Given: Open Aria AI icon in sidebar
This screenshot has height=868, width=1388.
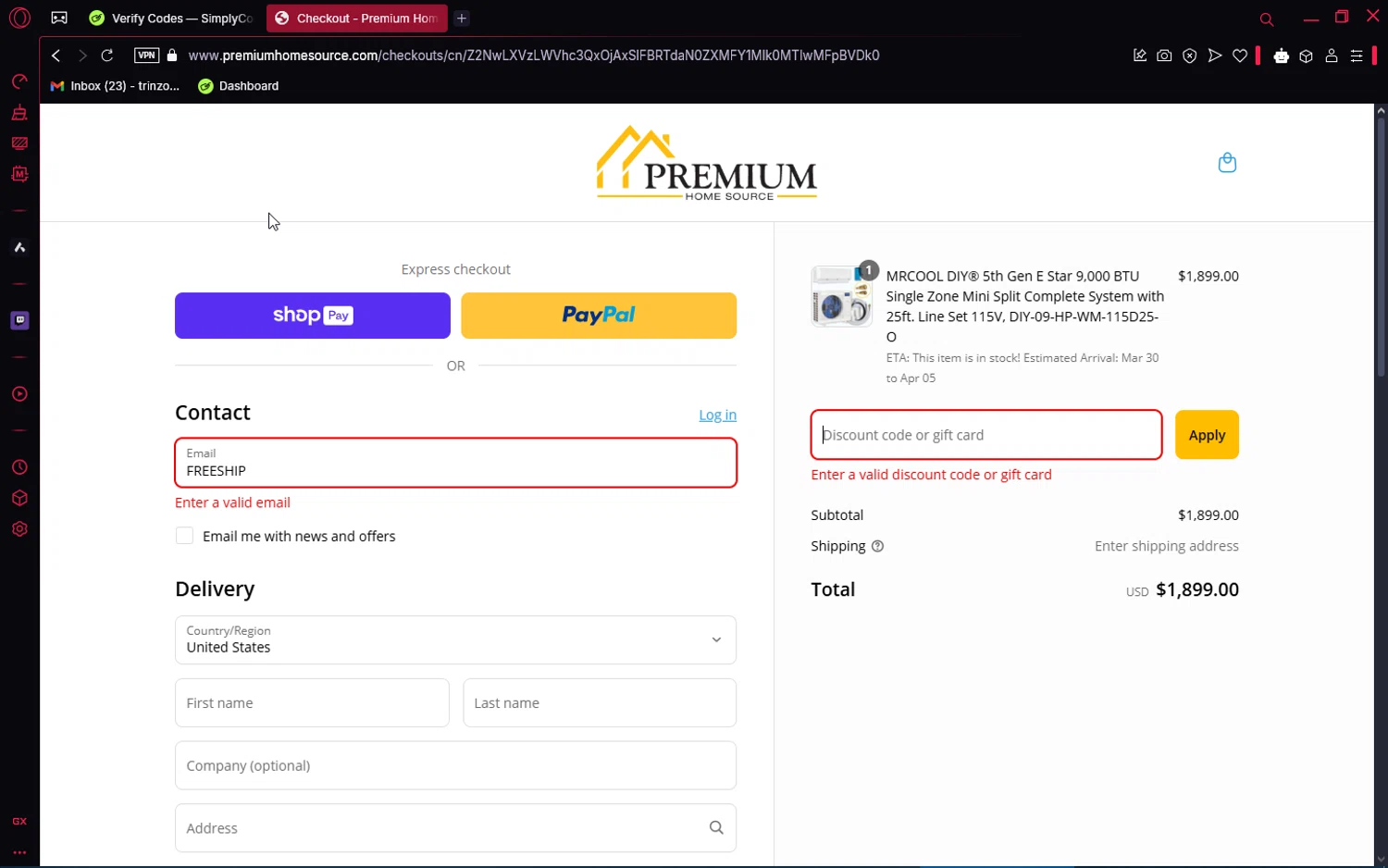Looking at the screenshot, I should 19,247.
